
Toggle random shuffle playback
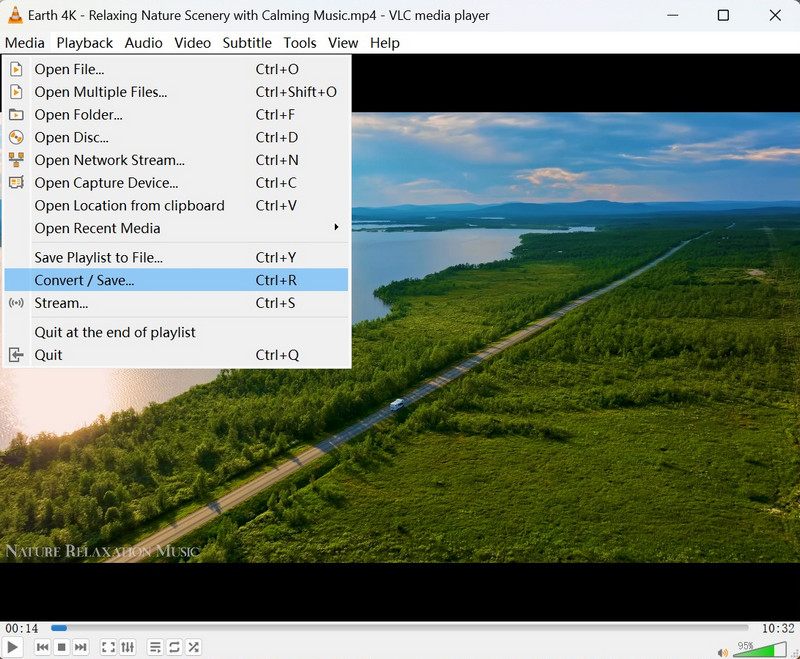pos(193,647)
